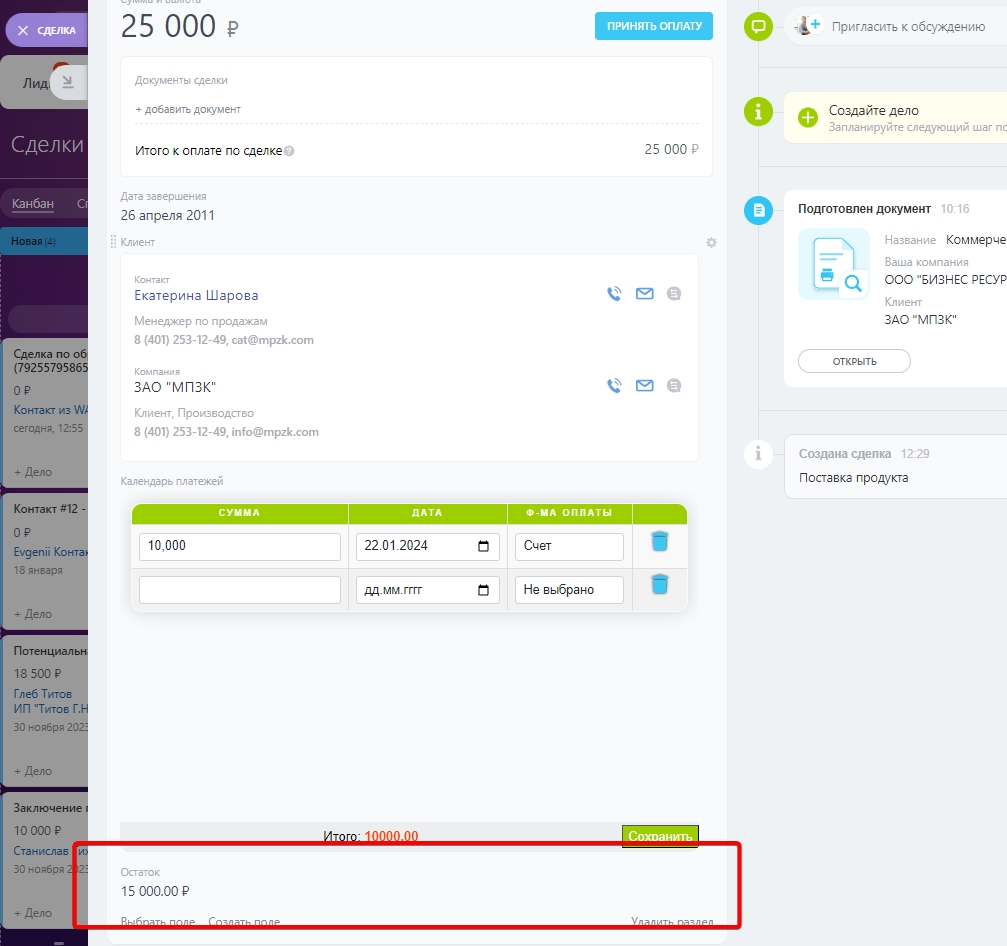
Task: Click the green plus in 'Создайте дело'
Action: [807, 118]
